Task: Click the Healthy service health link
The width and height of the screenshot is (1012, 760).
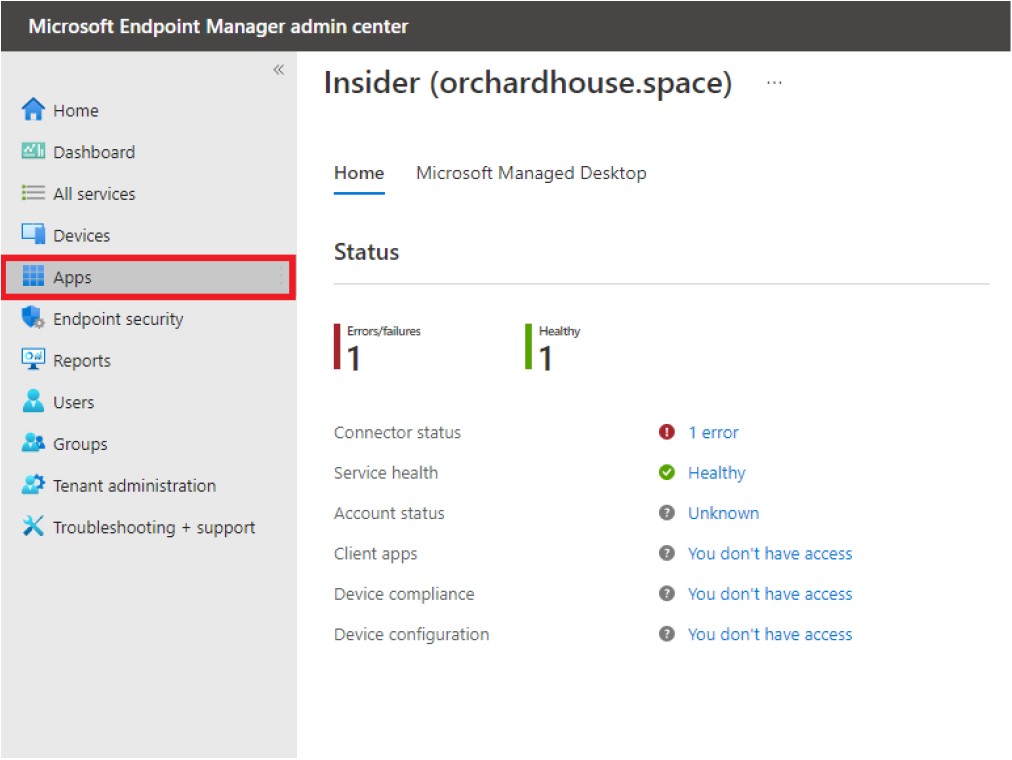Action: tap(716, 473)
